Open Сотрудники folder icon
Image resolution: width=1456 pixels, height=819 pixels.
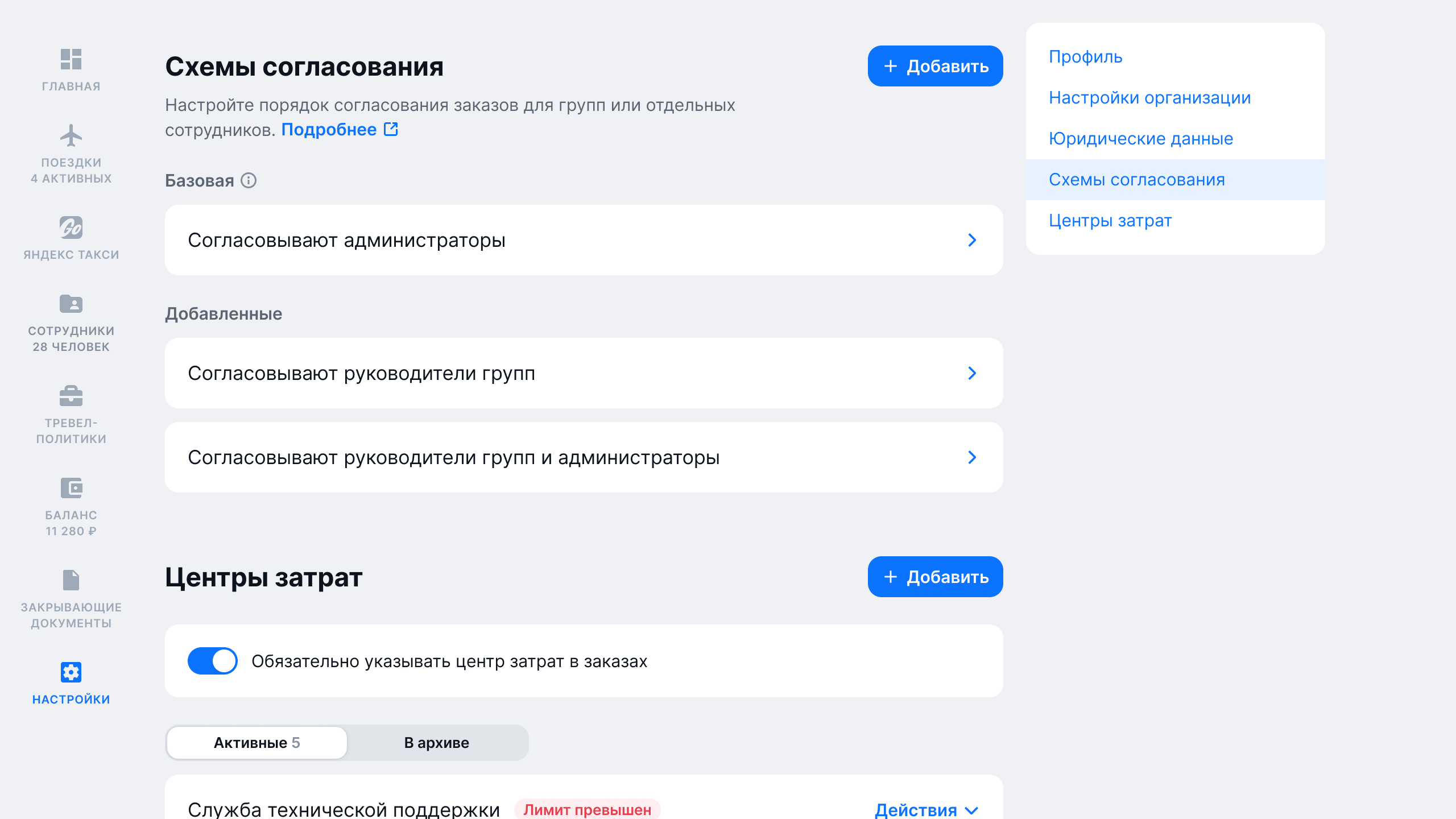tap(71, 304)
